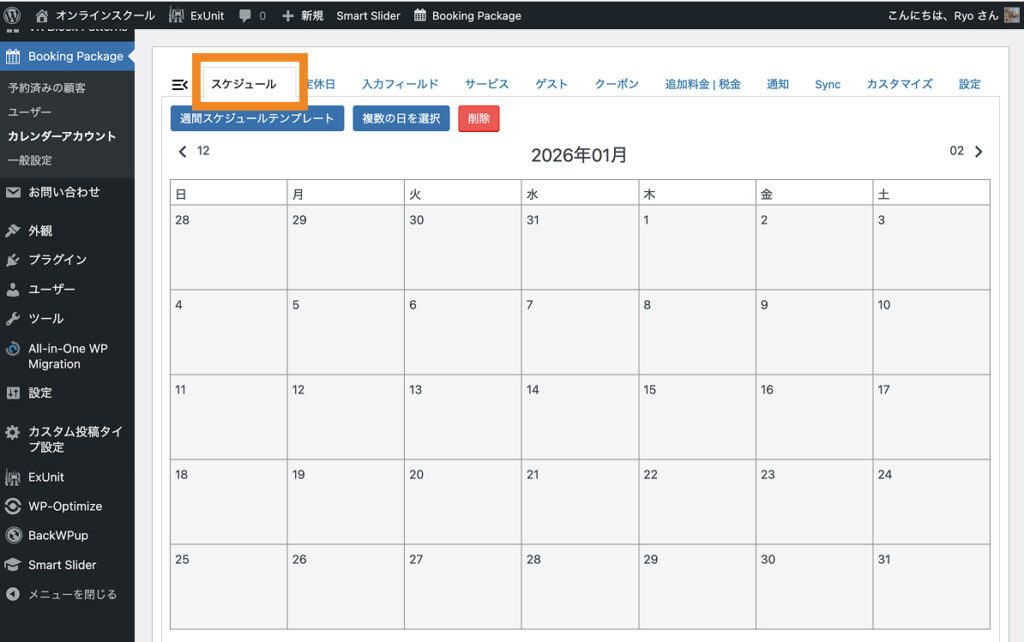Open WP-Optimize in the sidebar

[64, 507]
